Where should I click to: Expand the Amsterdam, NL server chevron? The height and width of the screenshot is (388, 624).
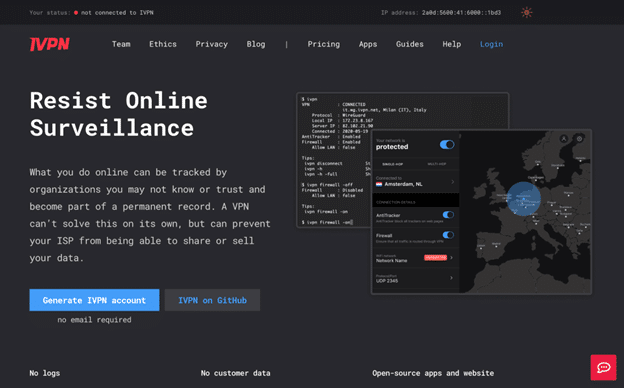click(452, 182)
